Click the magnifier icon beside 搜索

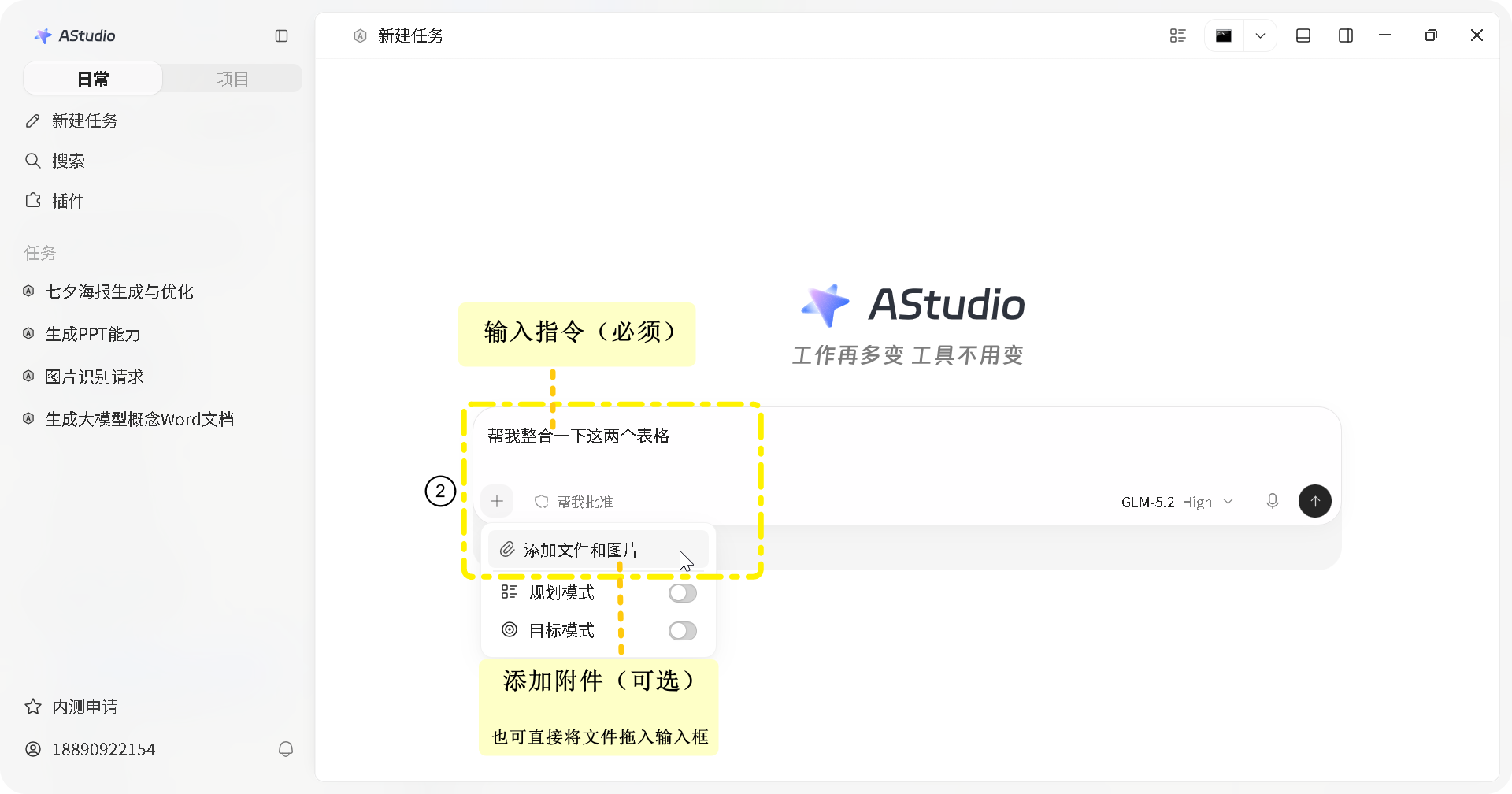[x=32, y=161]
